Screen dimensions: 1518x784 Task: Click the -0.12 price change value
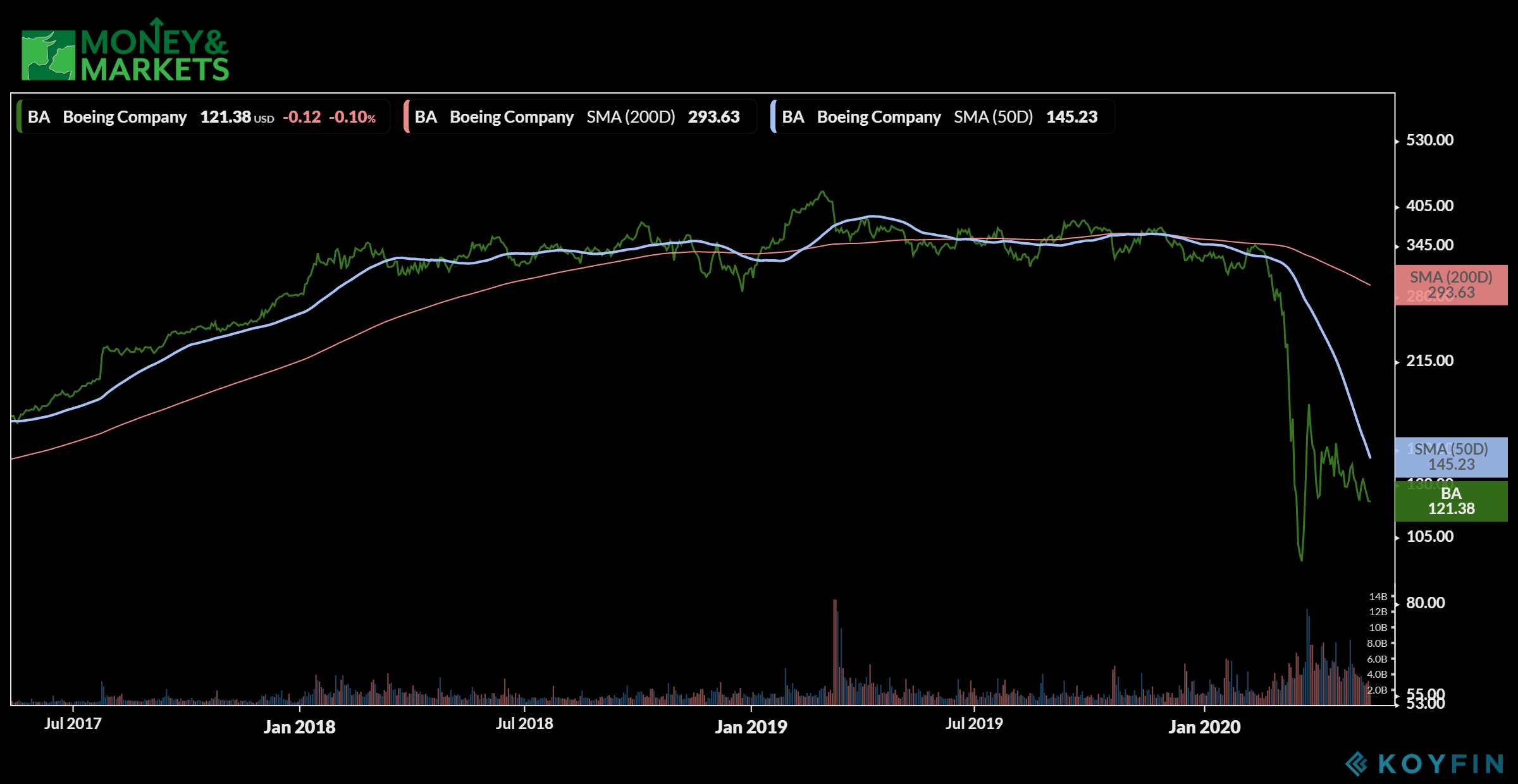302,117
